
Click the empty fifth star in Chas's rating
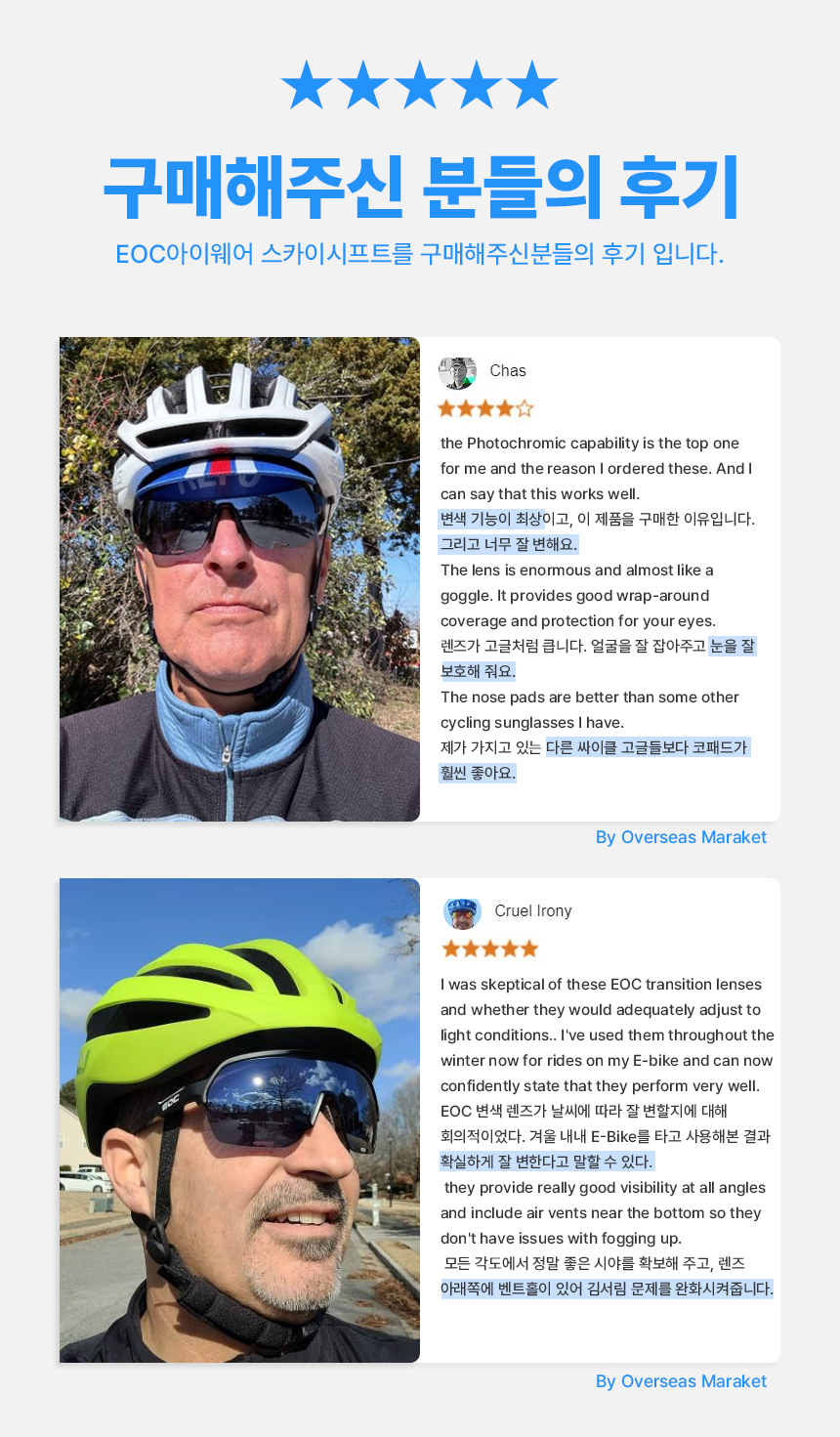click(x=525, y=408)
